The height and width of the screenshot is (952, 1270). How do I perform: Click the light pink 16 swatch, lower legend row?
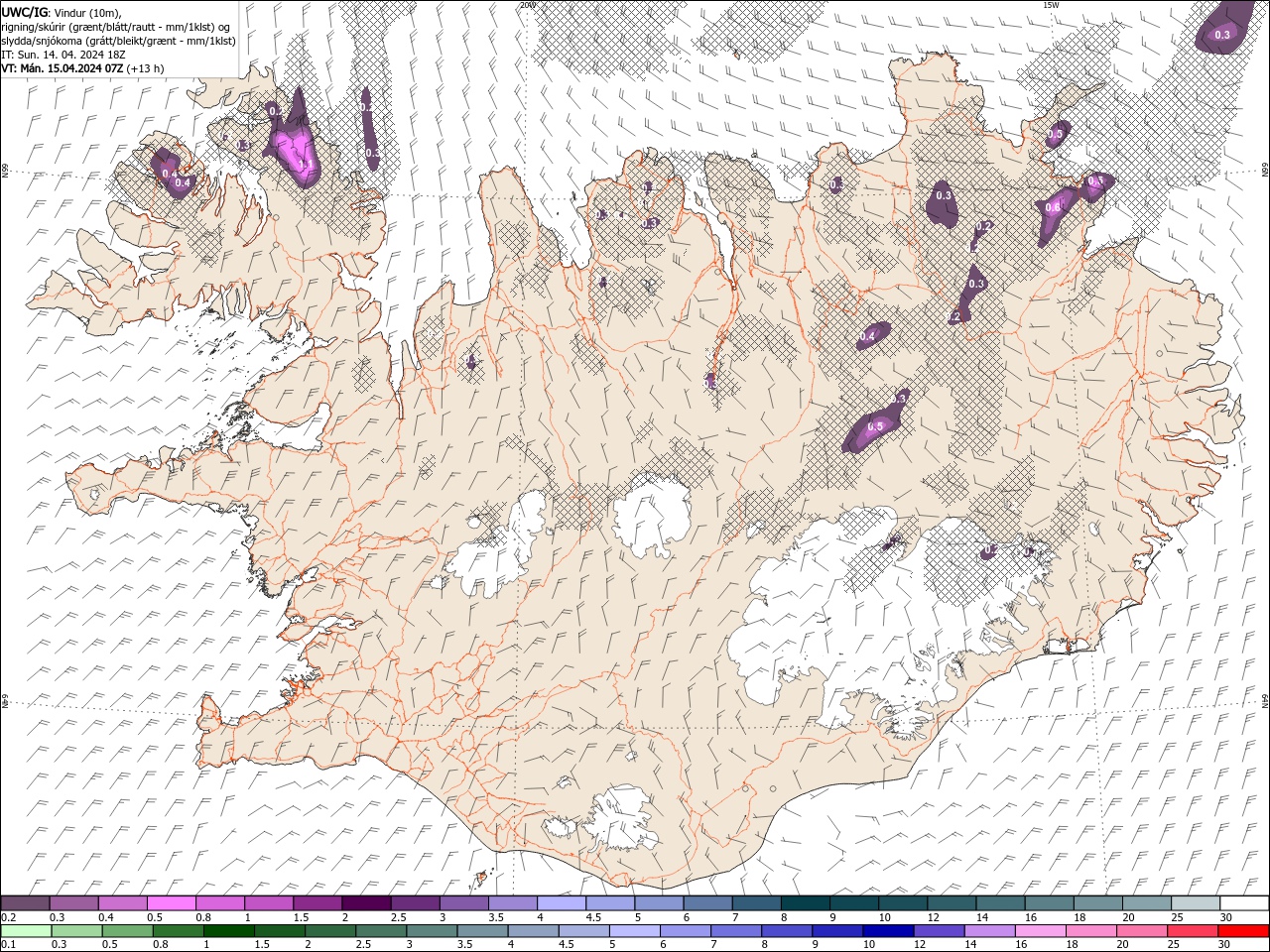(1040, 931)
